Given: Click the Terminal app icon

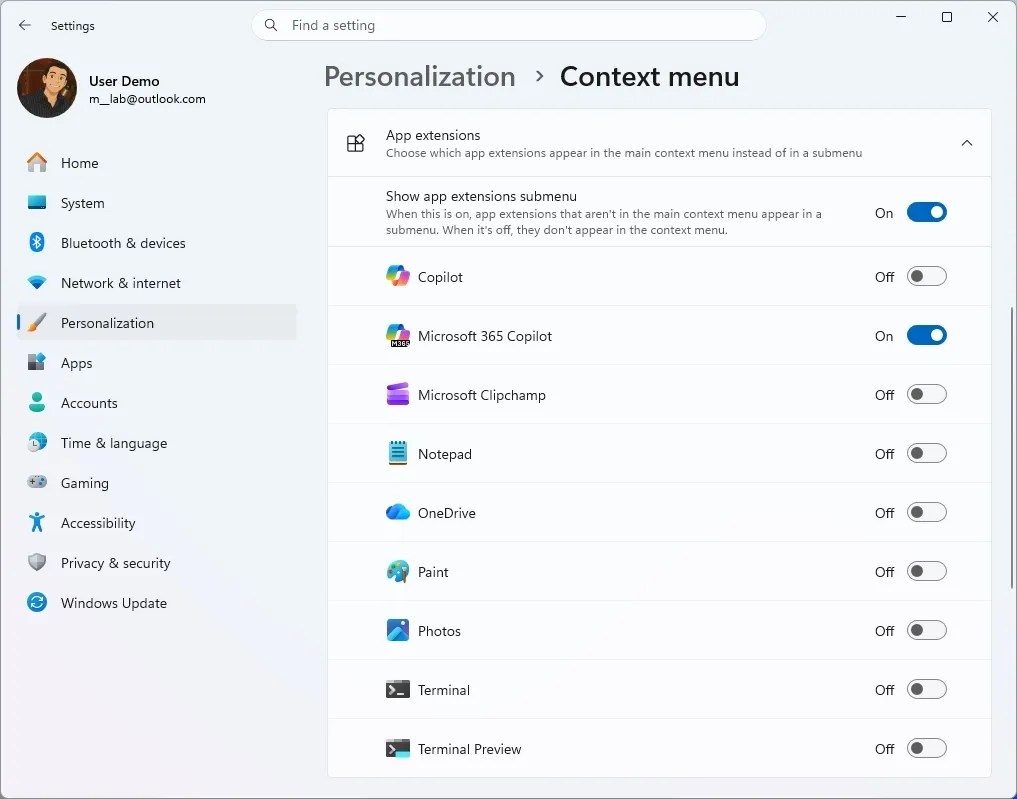Looking at the screenshot, I should pyautogui.click(x=398, y=689).
